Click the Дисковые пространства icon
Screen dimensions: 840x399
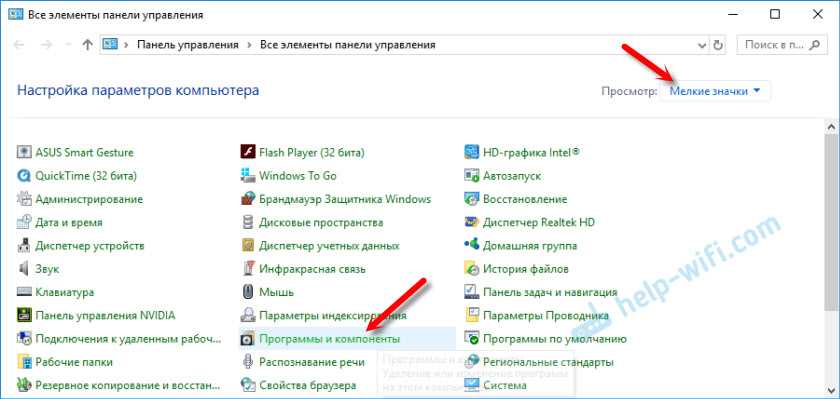(248, 222)
